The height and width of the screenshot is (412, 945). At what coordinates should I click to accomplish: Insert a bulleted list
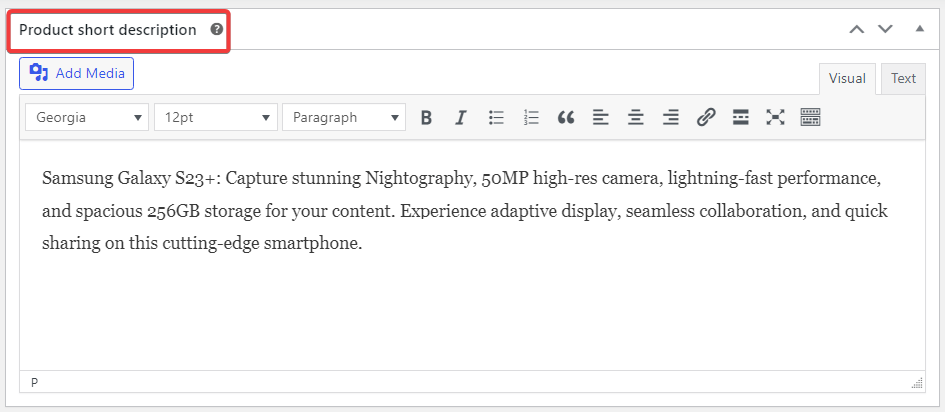click(496, 117)
